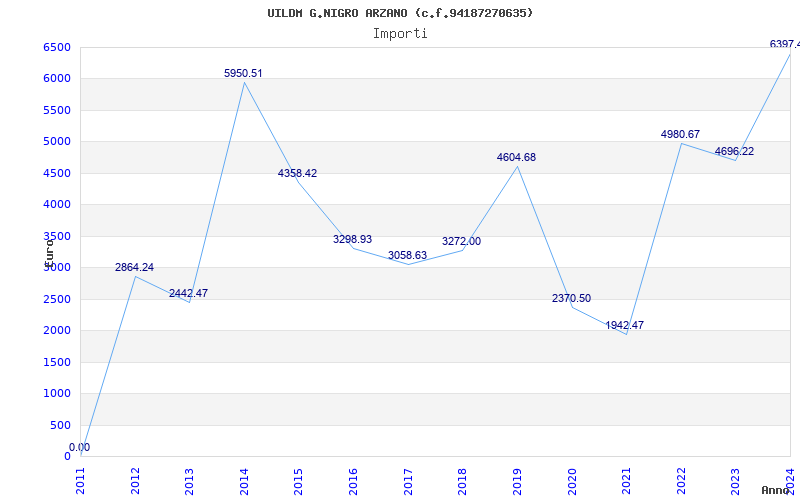Select the data label 1942.47

click(624, 326)
